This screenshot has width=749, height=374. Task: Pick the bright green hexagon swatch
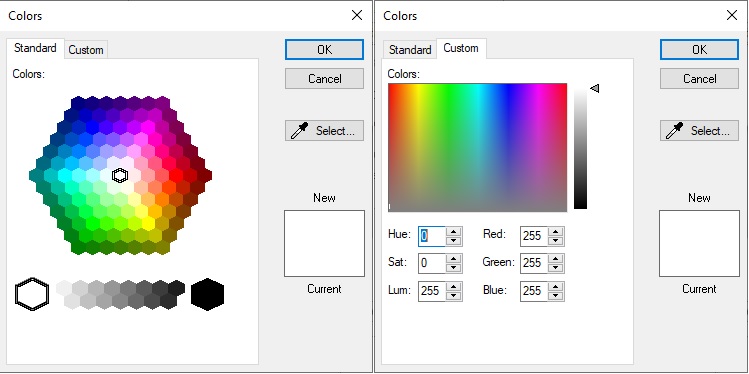point(92,223)
